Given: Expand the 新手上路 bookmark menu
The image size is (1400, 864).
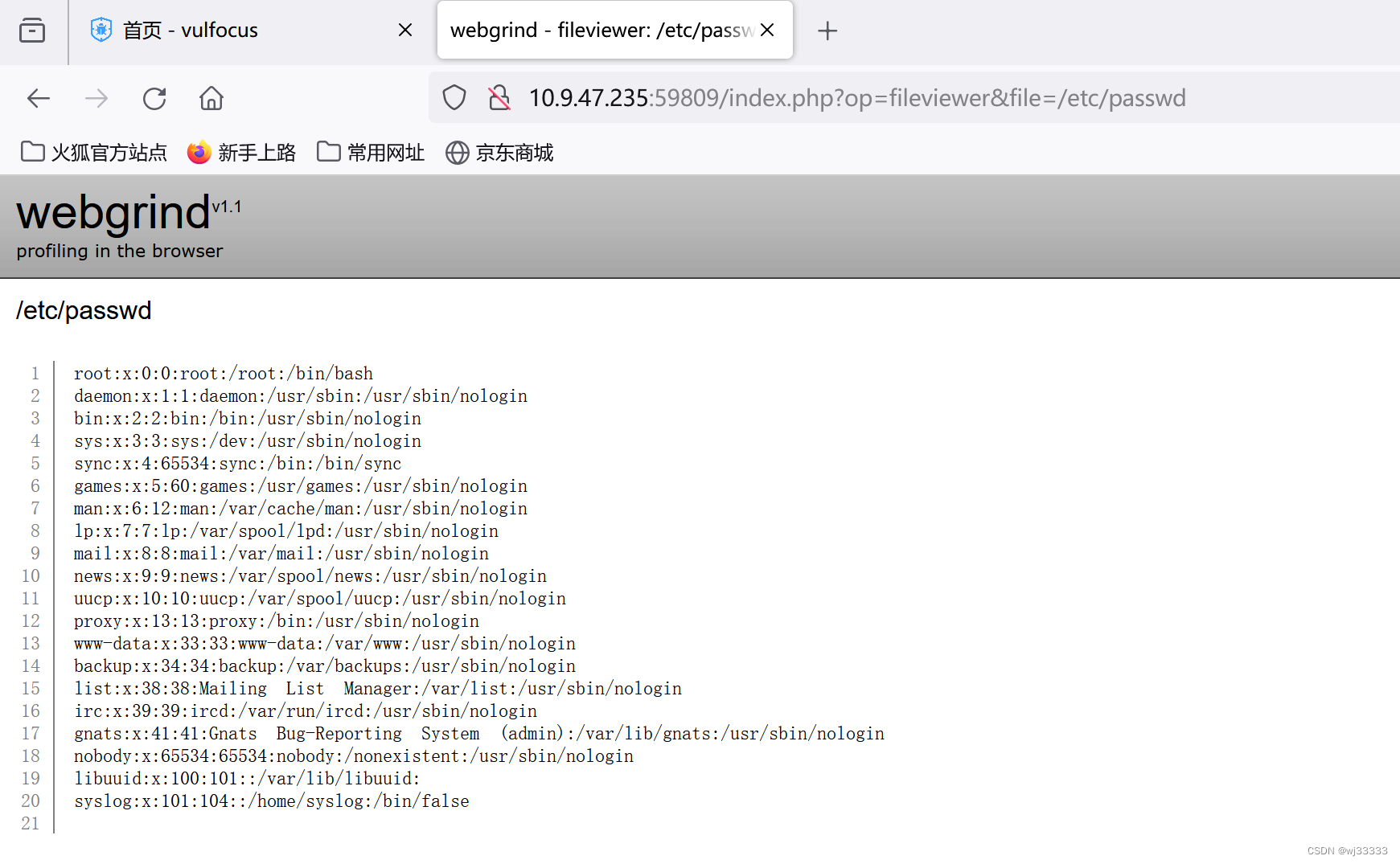Looking at the screenshot, I should click(241, 153).
